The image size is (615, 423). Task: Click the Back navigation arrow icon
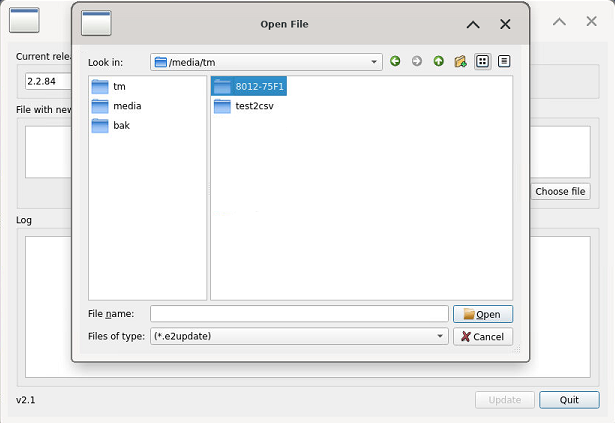point(395,62)
